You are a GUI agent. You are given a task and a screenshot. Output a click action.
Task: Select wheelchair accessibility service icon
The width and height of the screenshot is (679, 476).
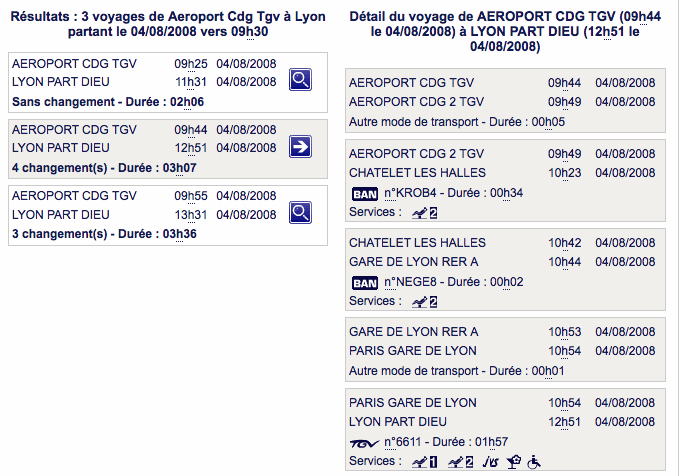click(x=534, y=463)
